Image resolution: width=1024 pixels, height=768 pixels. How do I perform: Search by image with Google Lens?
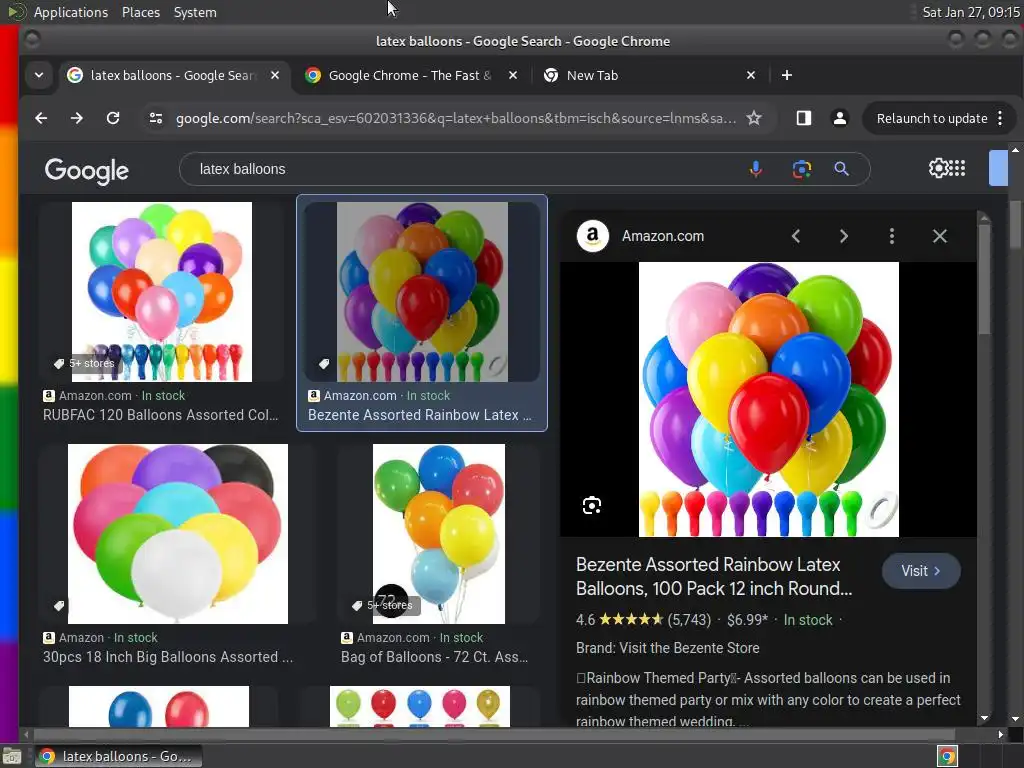pos(802,169)
